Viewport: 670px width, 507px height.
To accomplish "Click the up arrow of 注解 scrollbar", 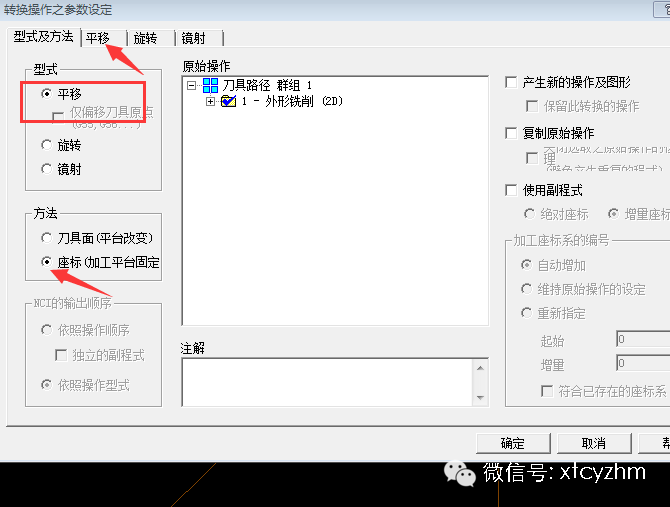I will coord(480,368).
